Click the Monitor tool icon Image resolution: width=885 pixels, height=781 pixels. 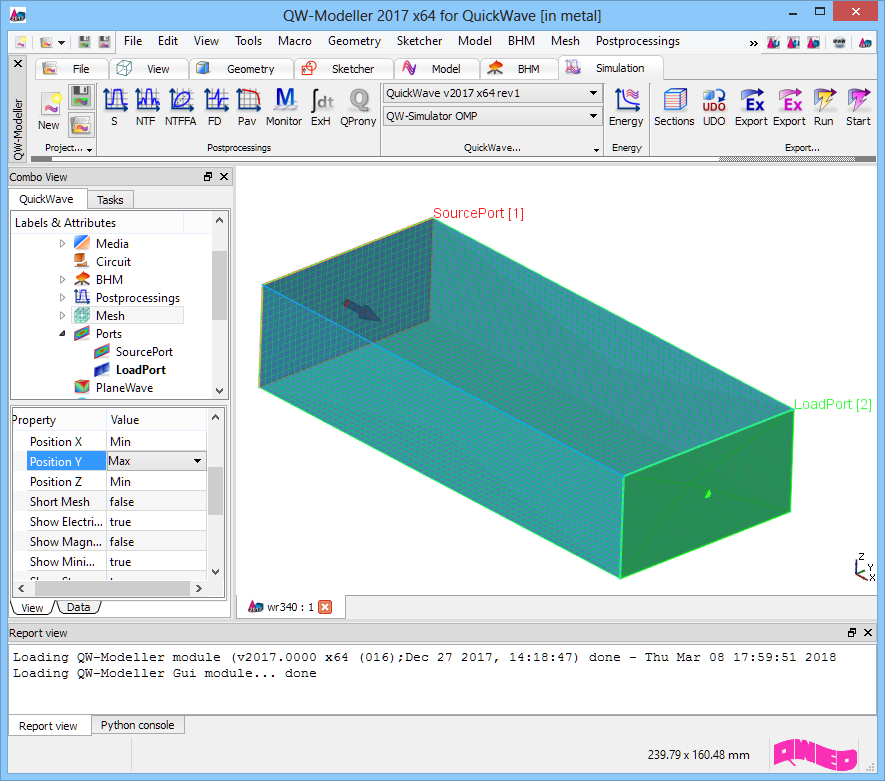coord(284,106)
